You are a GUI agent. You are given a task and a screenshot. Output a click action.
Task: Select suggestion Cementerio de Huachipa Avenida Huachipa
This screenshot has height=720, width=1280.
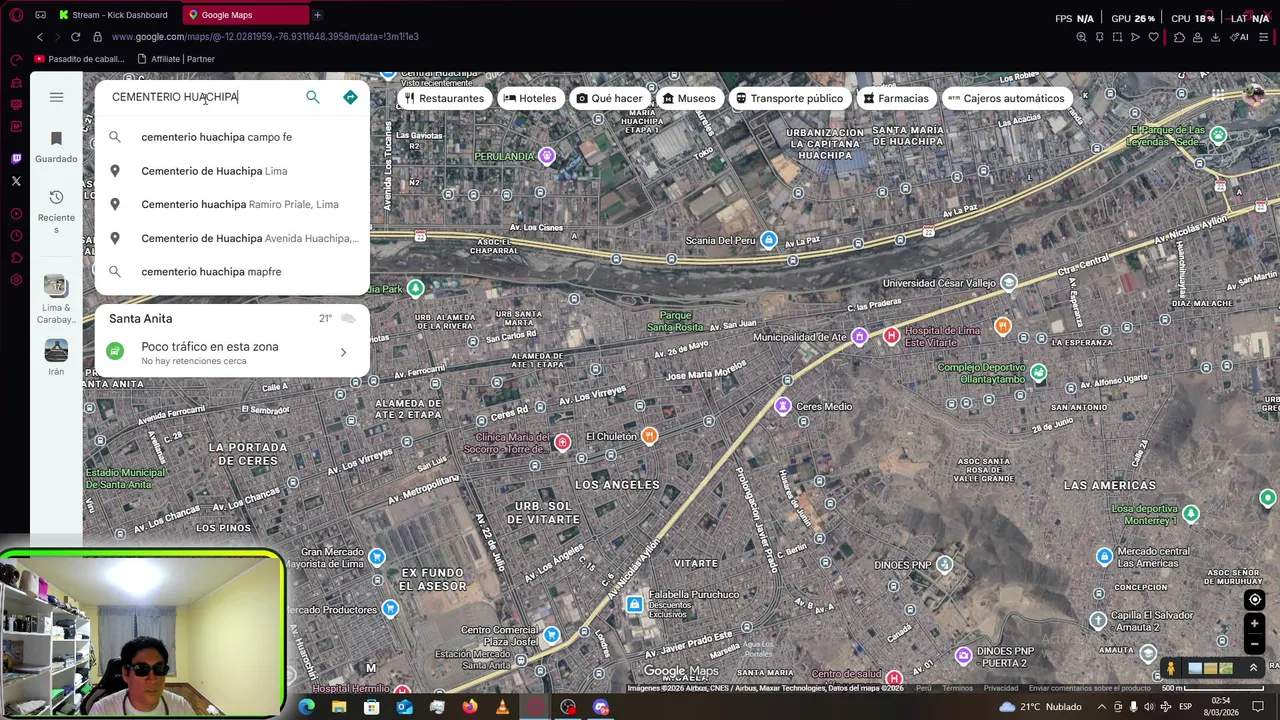point(232,238)
